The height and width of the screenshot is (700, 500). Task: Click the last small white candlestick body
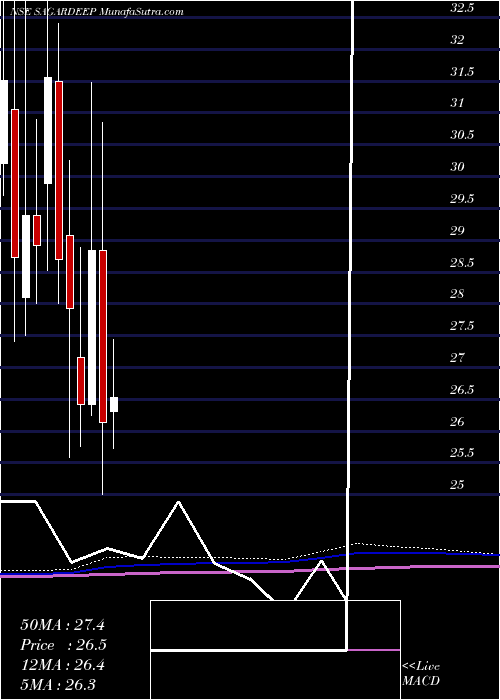pyautogui.click(x=114, y=404)
